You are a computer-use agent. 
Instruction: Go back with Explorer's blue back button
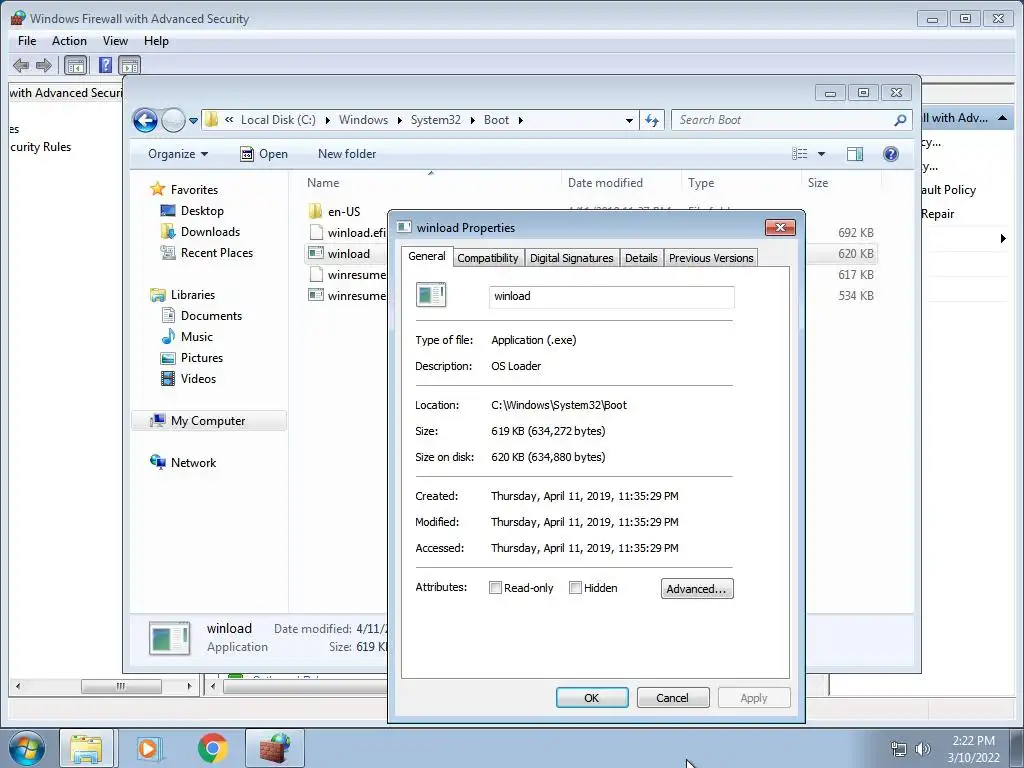pyautogui.click(x=145, y=120)
